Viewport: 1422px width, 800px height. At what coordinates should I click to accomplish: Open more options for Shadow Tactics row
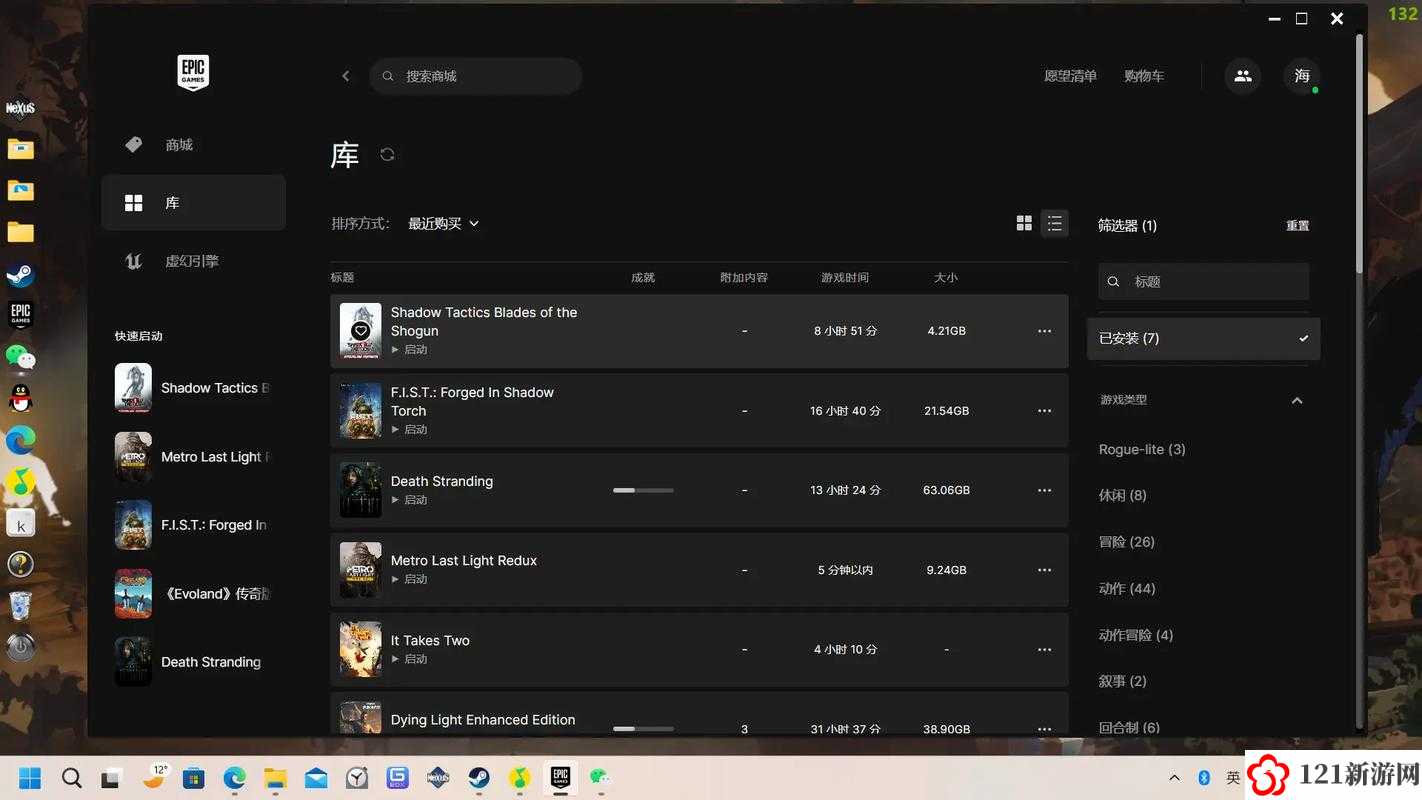tap(1044, 331)
